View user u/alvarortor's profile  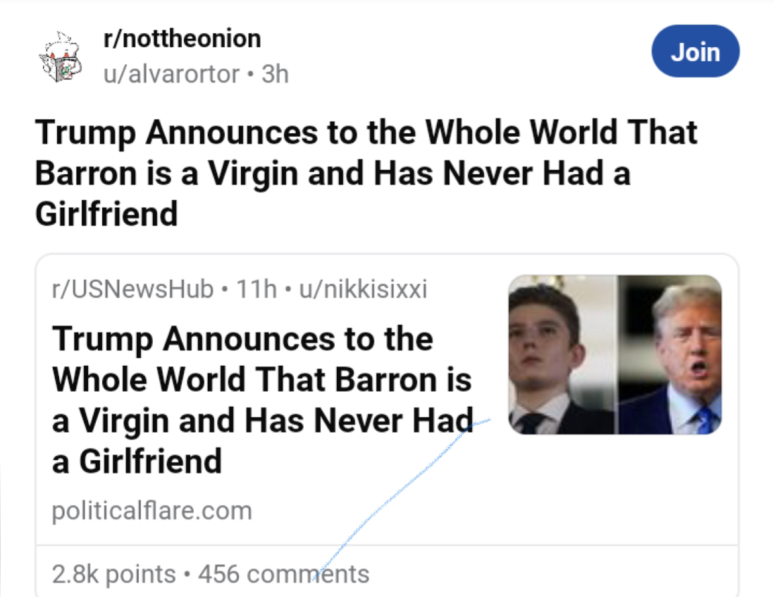tap(171, 73)
